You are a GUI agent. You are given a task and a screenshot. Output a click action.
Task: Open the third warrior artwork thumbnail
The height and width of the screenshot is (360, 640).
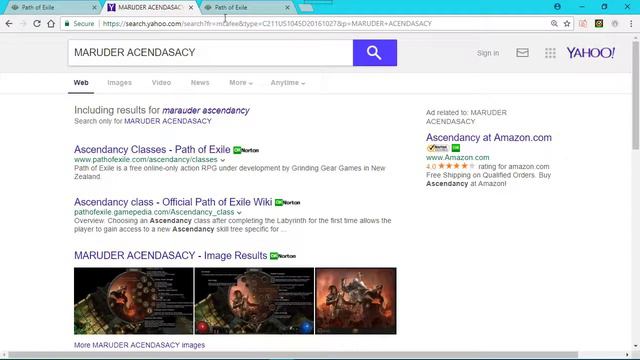[356, 301]
